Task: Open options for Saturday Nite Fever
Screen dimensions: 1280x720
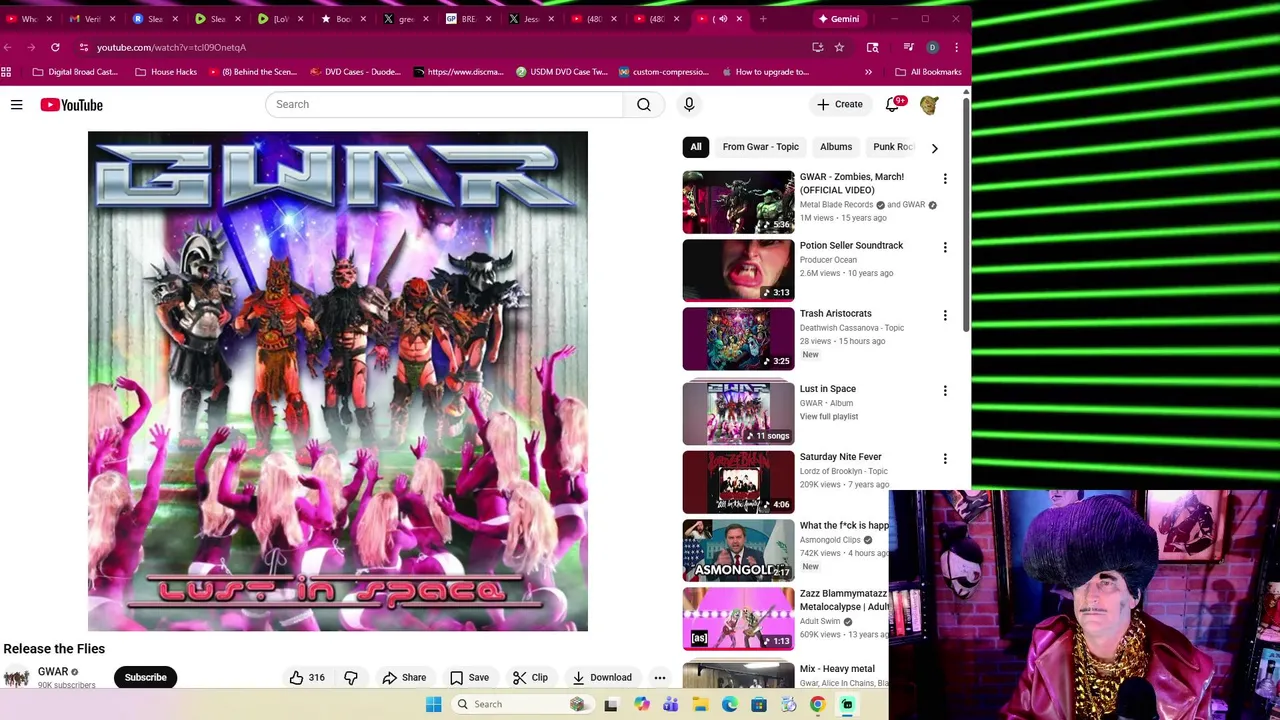Action: (x=945, y=458)
